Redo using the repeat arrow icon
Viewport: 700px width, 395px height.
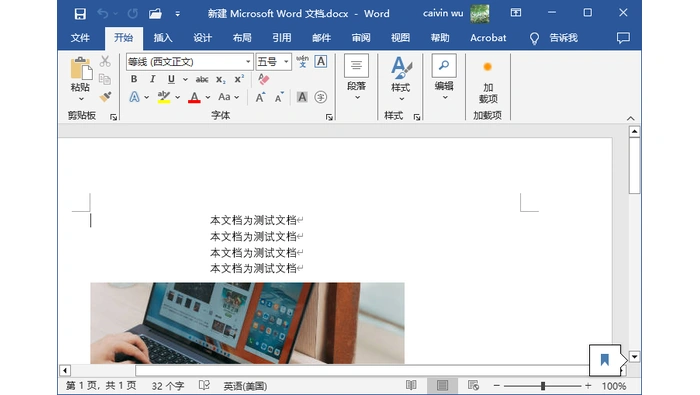[133, 14]
